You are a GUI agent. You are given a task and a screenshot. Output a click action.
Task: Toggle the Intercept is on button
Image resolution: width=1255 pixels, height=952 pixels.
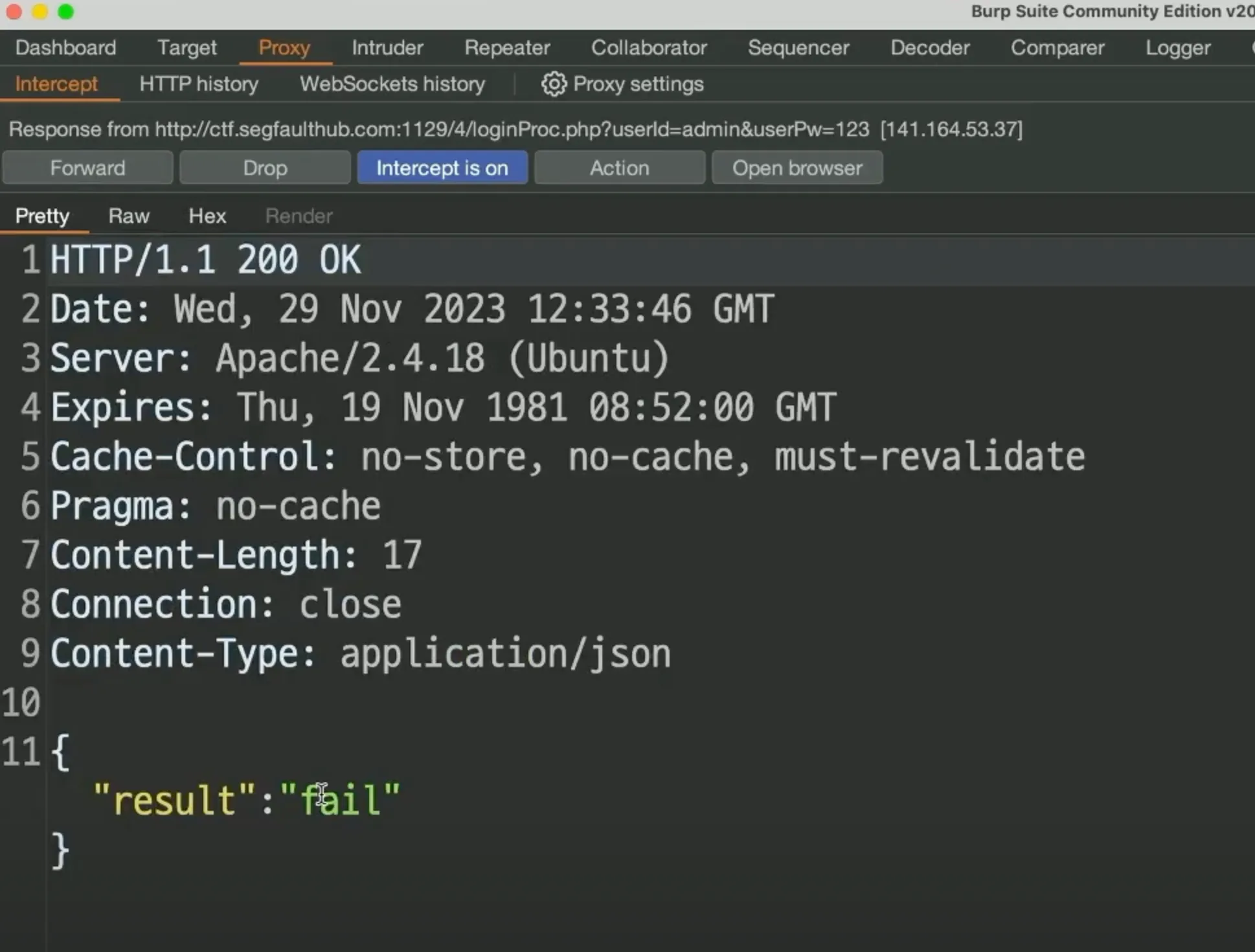pos(442,168)
